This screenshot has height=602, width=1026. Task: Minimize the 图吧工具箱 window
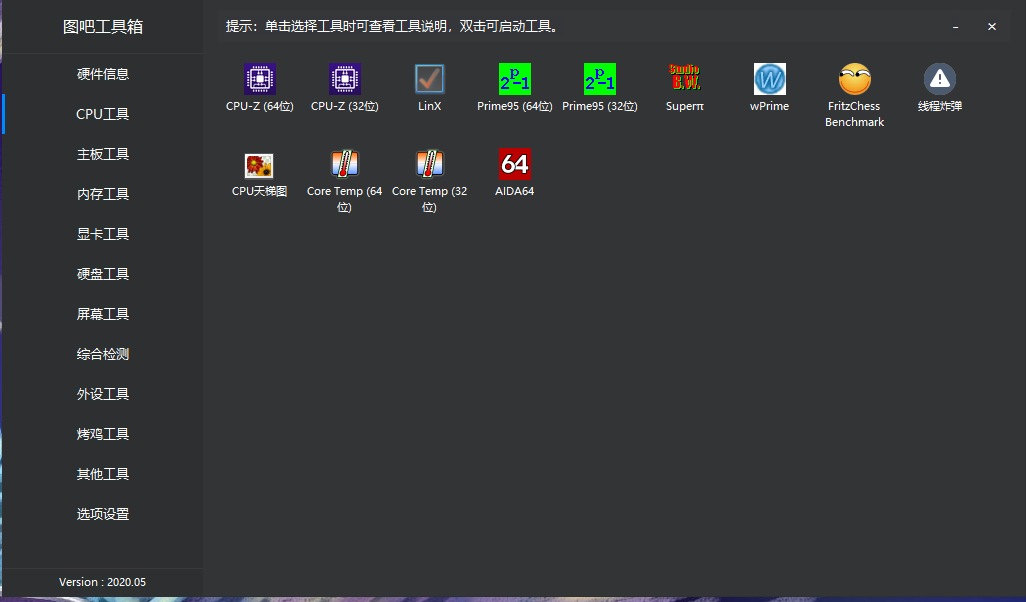(x=955, y=27)
